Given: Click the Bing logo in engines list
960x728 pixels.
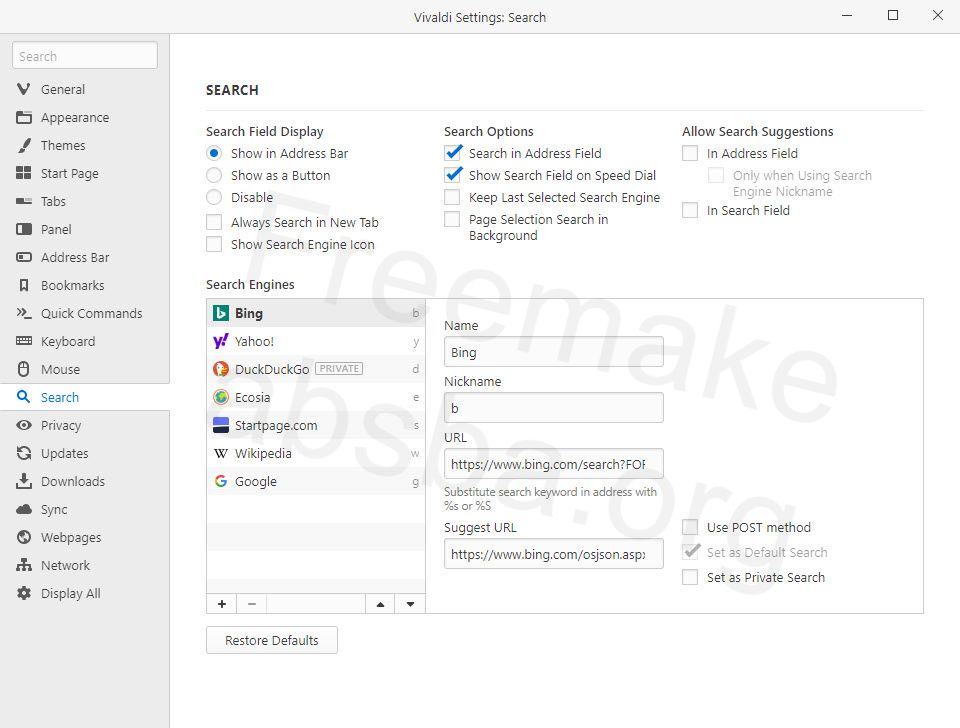Looking at the screenshot, I should point(220,313).
